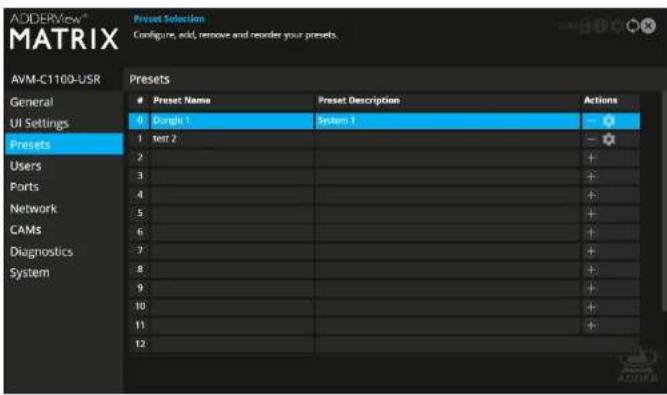
Task: Add a preset in row 7 using plus icon
Action: [x=591, y=251]
